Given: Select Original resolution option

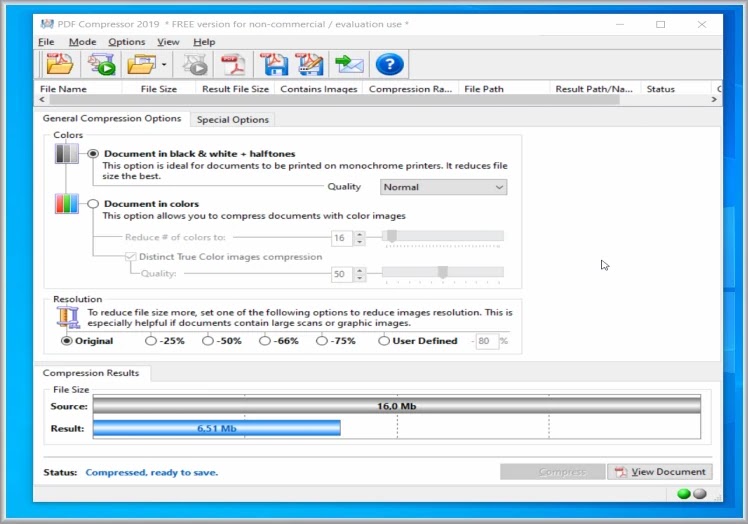Looking at the screenshot, I should 67,341.
